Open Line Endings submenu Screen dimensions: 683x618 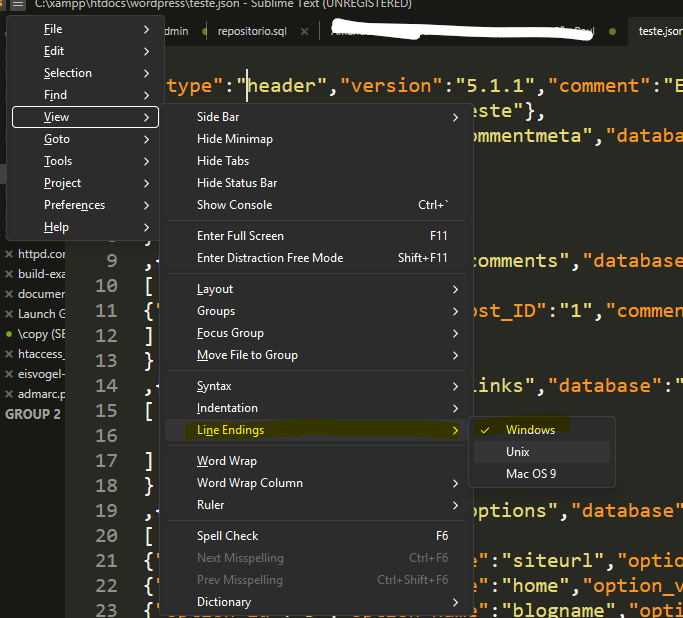coord(316,430)
